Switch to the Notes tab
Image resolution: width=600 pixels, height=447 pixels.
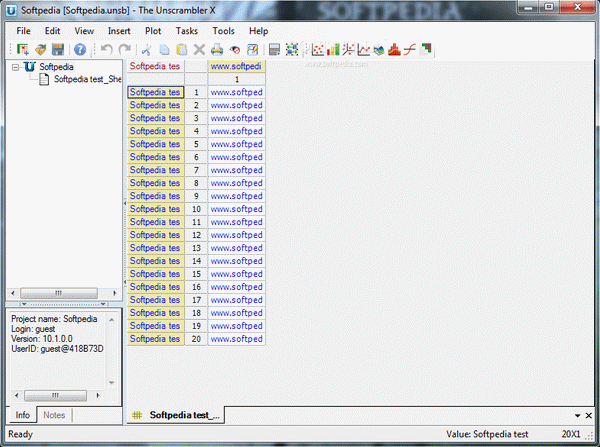click(54, 415)
